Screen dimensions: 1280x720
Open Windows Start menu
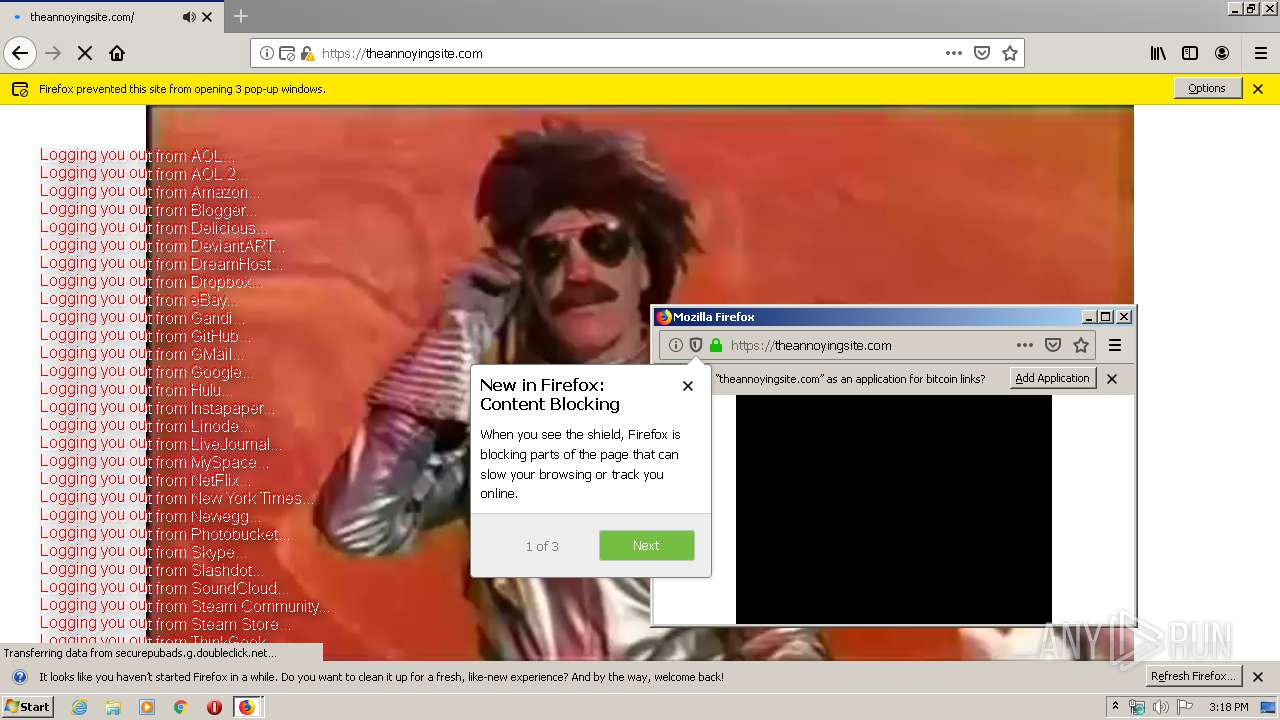[x=28, y=706]
